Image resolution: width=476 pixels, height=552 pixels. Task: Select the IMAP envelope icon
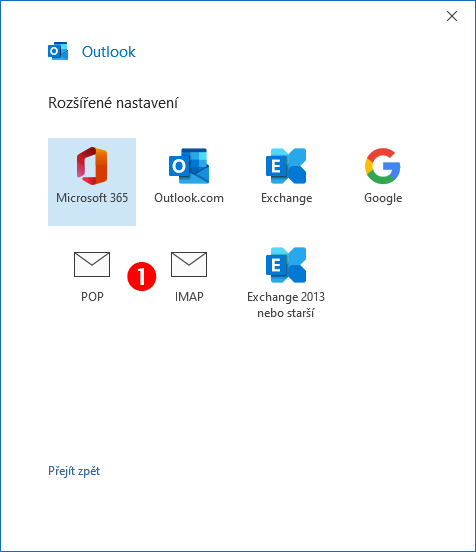click(189, 264)
